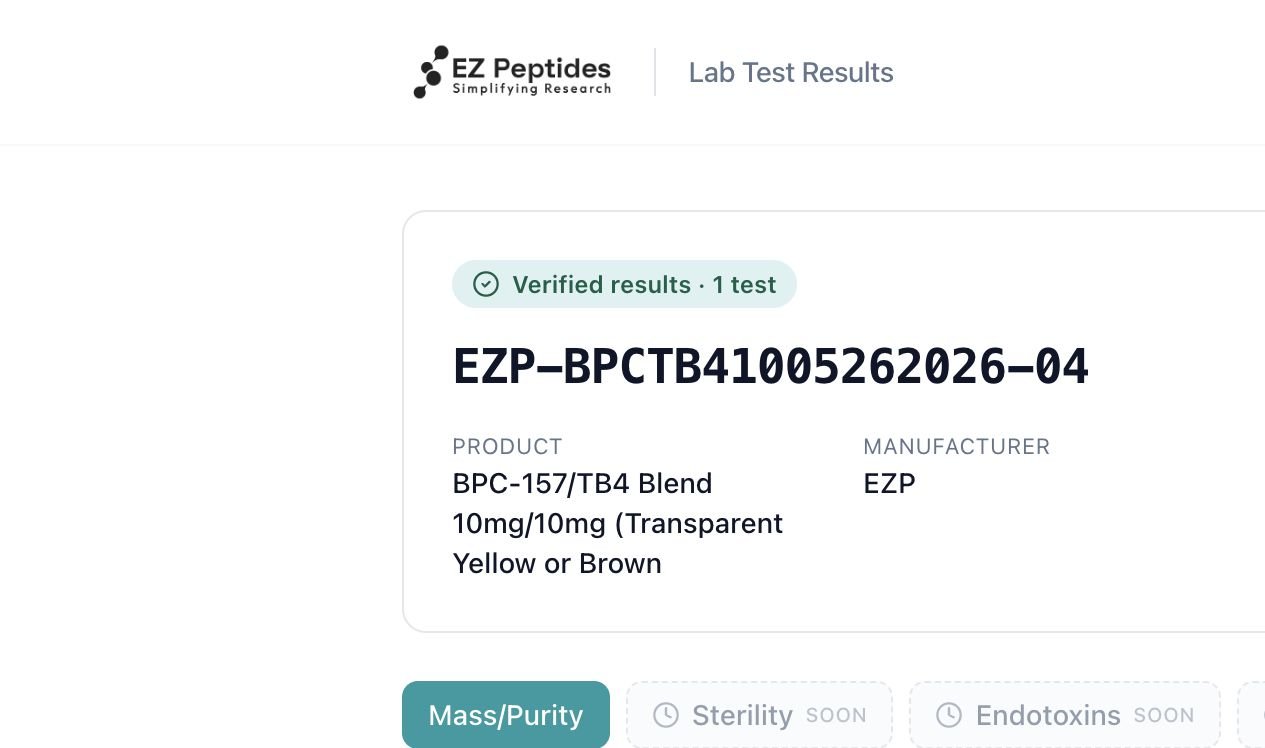This screenshot has height=748, width=1265.
Task: Switch to the Endotoxins tab
Action: (x=1065, y=715)
